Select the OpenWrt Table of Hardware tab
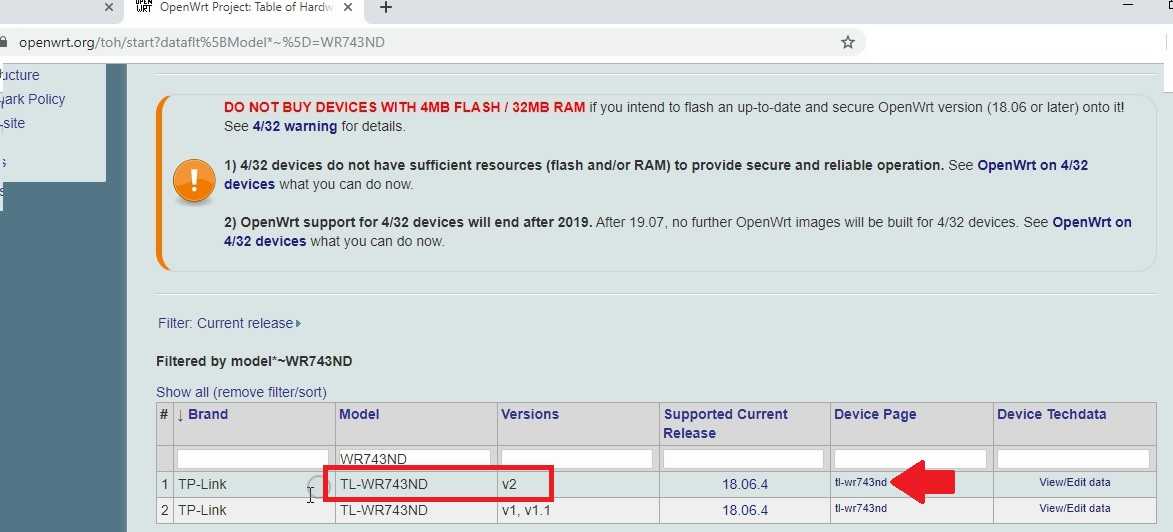 point(245,7)
